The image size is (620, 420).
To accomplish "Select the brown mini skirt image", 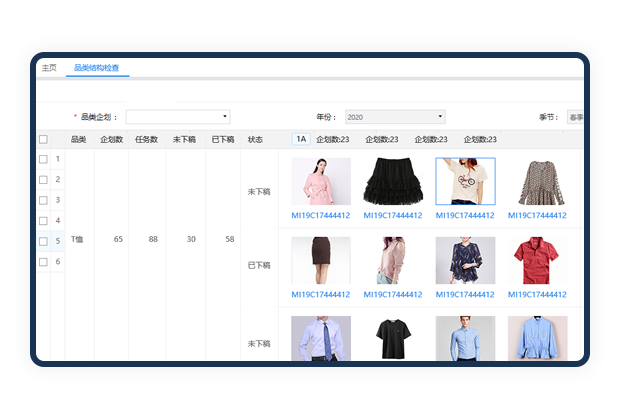I will pos(321,260).
